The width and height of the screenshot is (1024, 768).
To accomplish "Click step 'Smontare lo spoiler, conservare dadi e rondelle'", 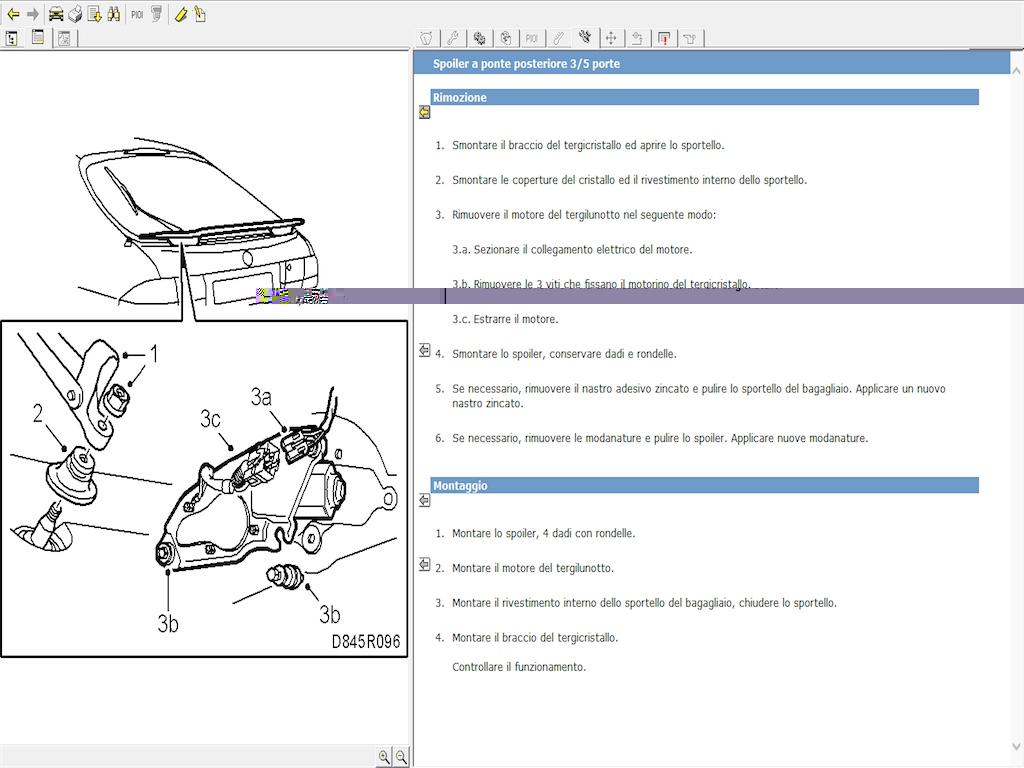I will click(564, 354).
